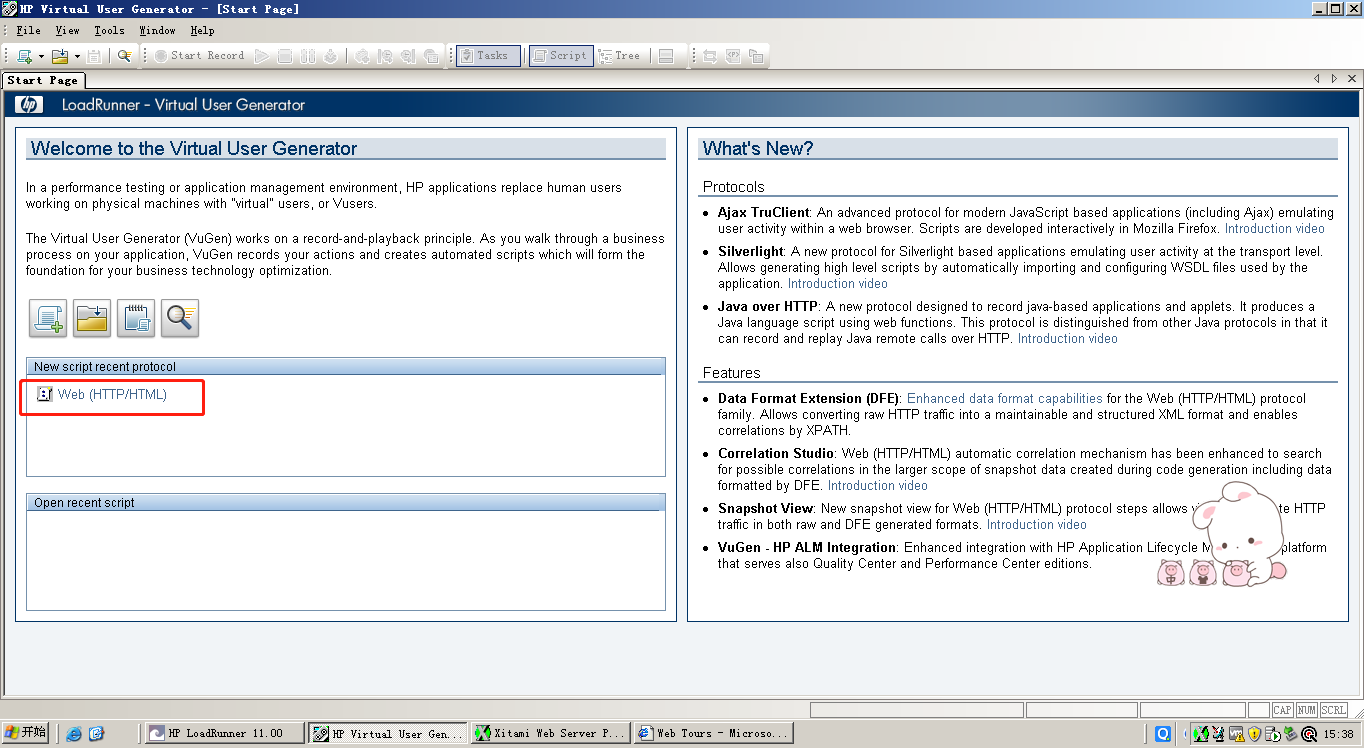Switch to HP Virtual User Generator taskbar item
This screenshot has height=748, width=1364.
tap(387, 733)
